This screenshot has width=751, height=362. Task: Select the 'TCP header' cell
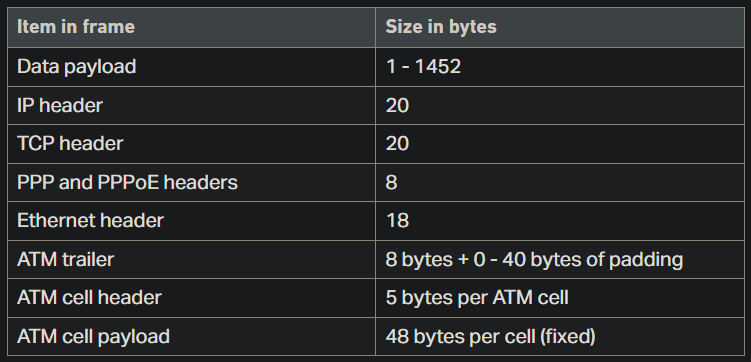pyautogui.click(x=191, y=144)
